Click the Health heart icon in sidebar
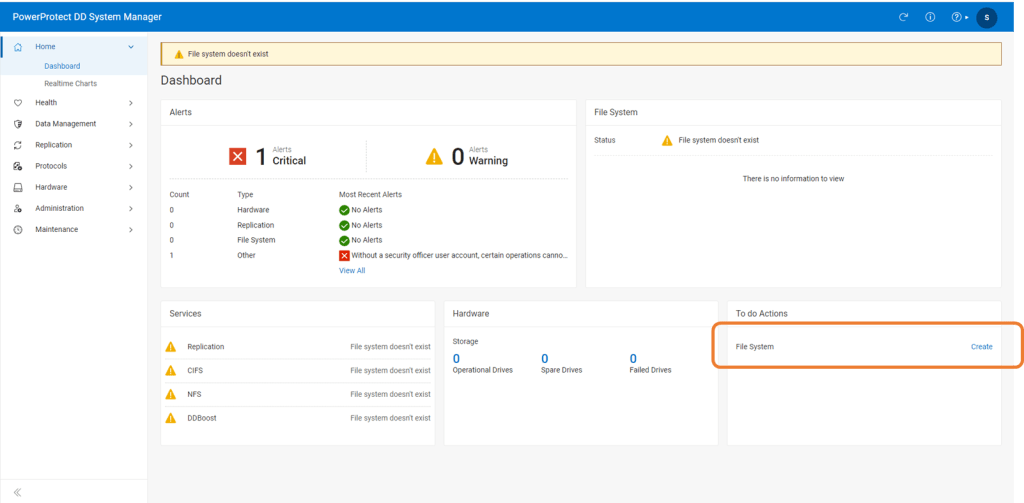The width and height of the screenshot is (1024, 503). pyautogui.click(x=18, y=103)
